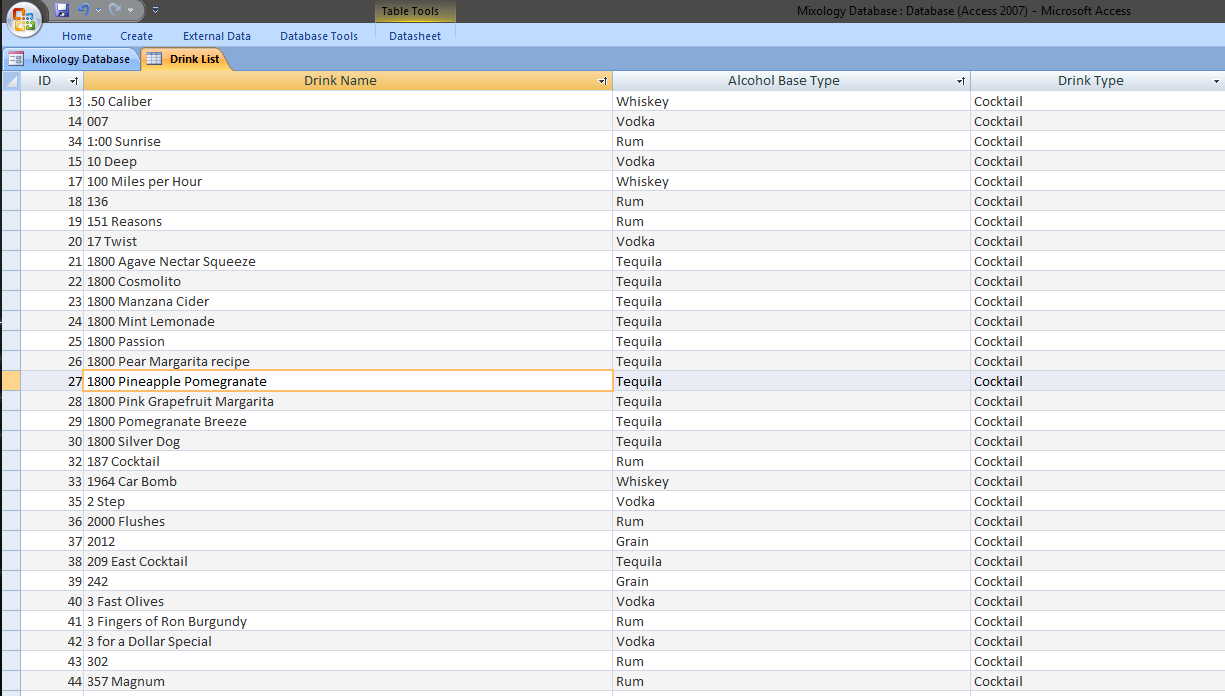Click the Drink Name cell "1964 Car Bomb"
Screen dimensions: 1225x696
[x=132, y=481]
